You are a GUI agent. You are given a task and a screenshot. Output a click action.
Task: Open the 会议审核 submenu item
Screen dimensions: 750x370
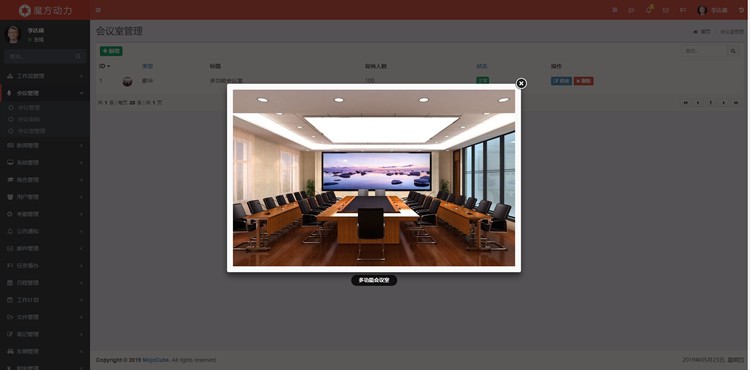29,120
